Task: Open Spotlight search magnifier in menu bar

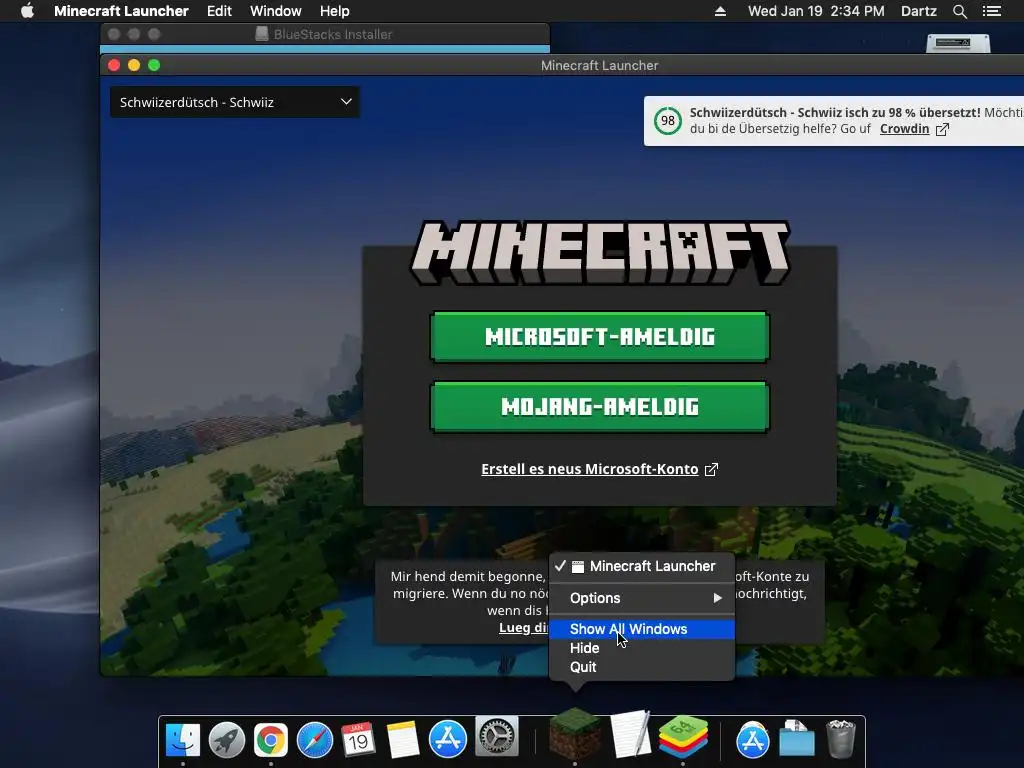Action: [x=959, y=11]
